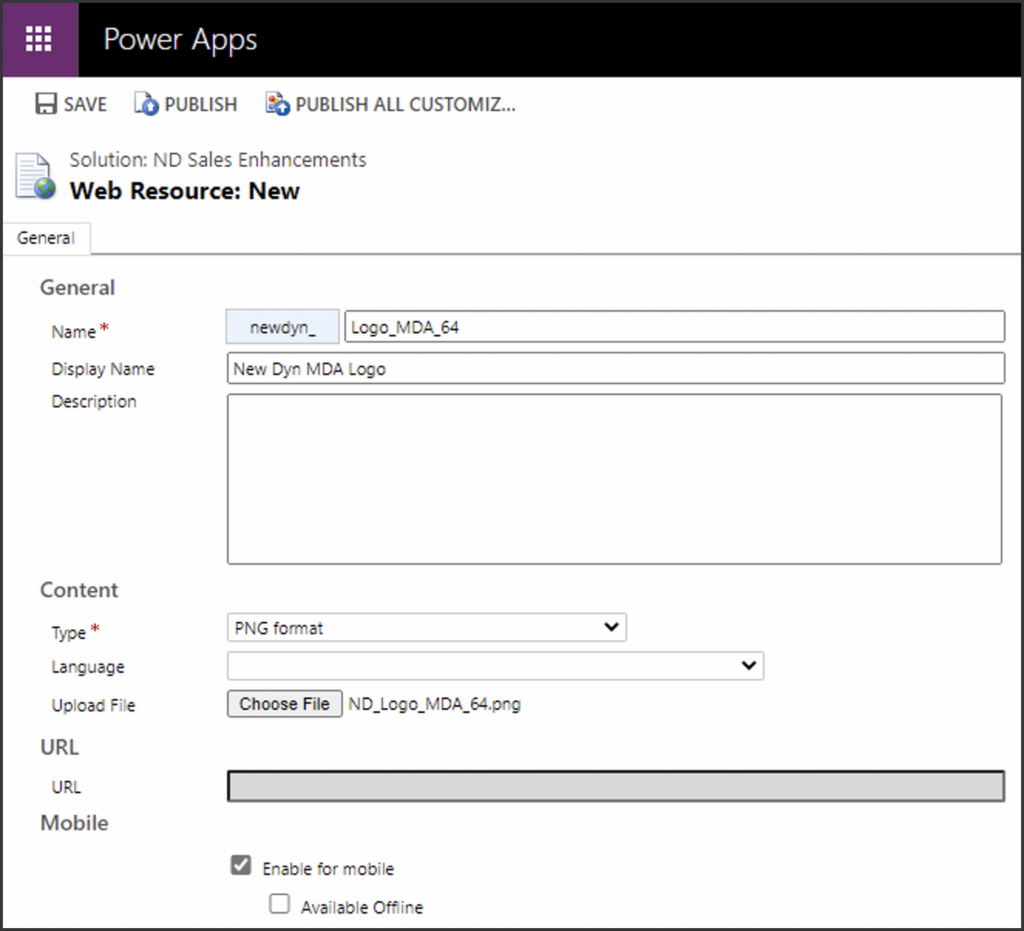The height and width of the screenshot is (931, 1024).
Task: Click the Upload File label
Action: tap(93, 706)
